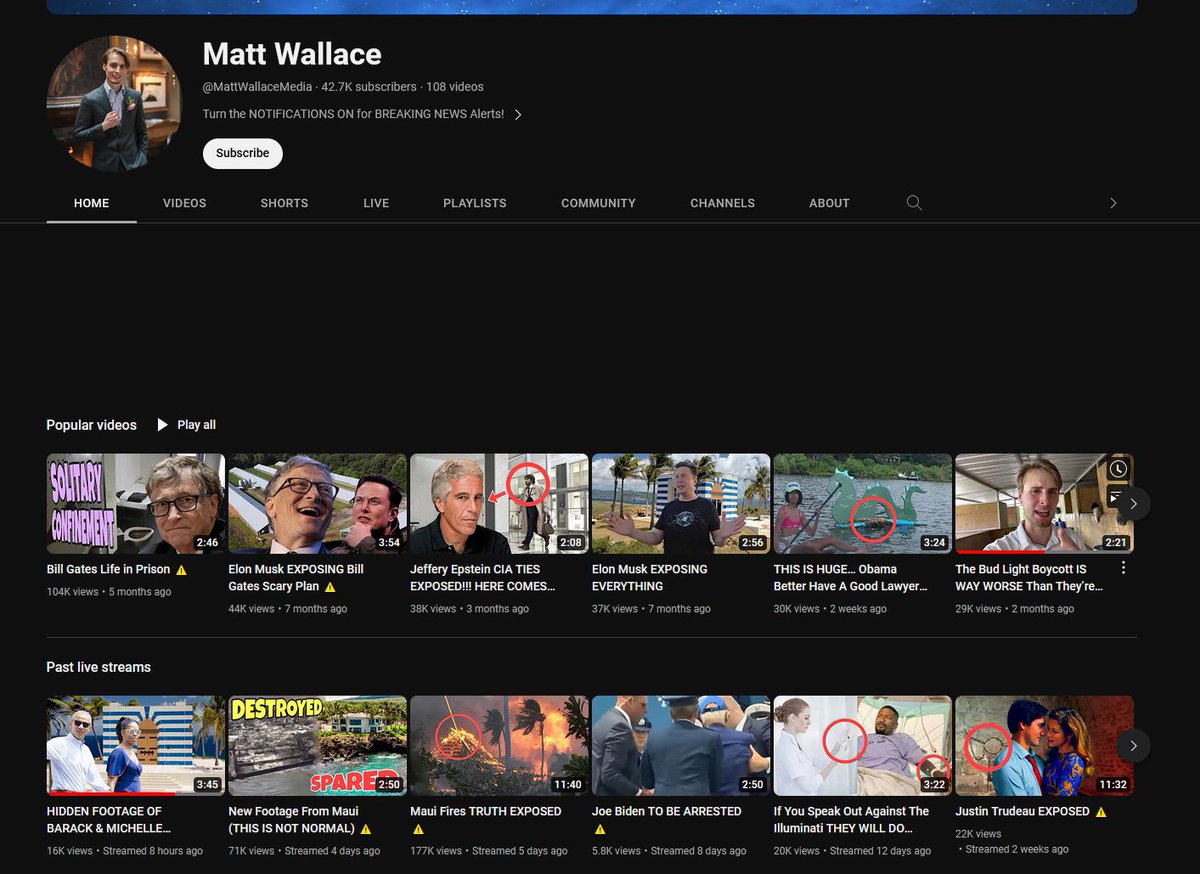Open the CHANNELS tab
The image size is (1200, 874).
(x=722, y=203)
